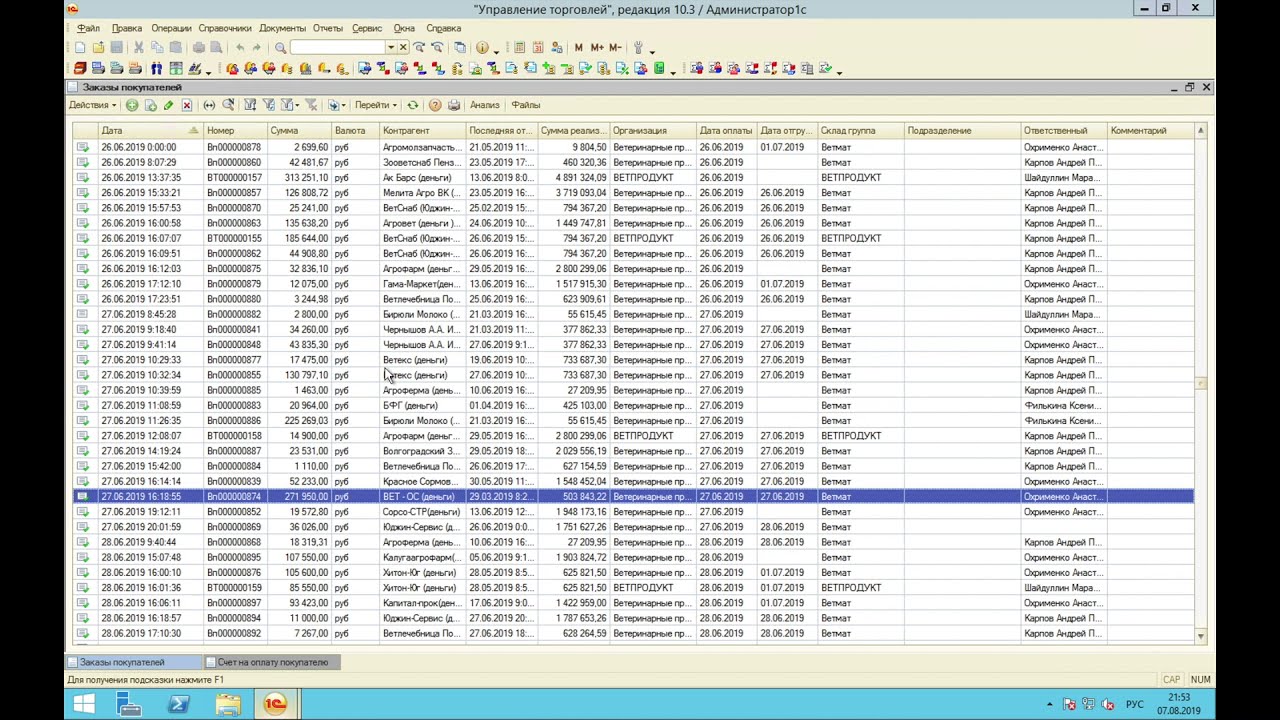Click the Cut scissors toolbar icon
The image size is (1280, 720).
[x=138, y=47]
